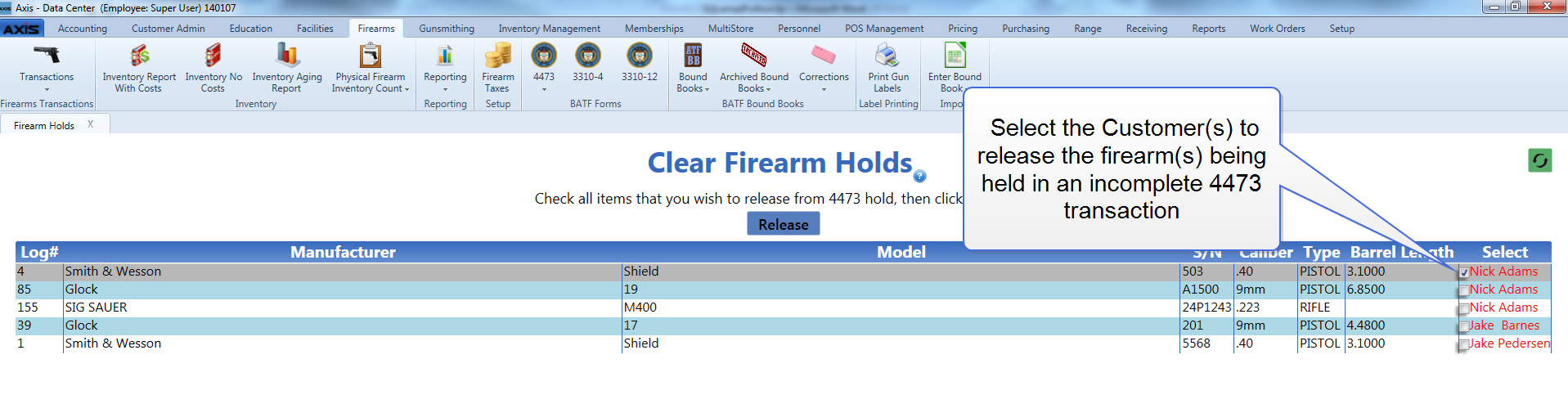1568x413 pixels.
Task: Click the RIFLE type cell
Action: [x=1321, y=308]
